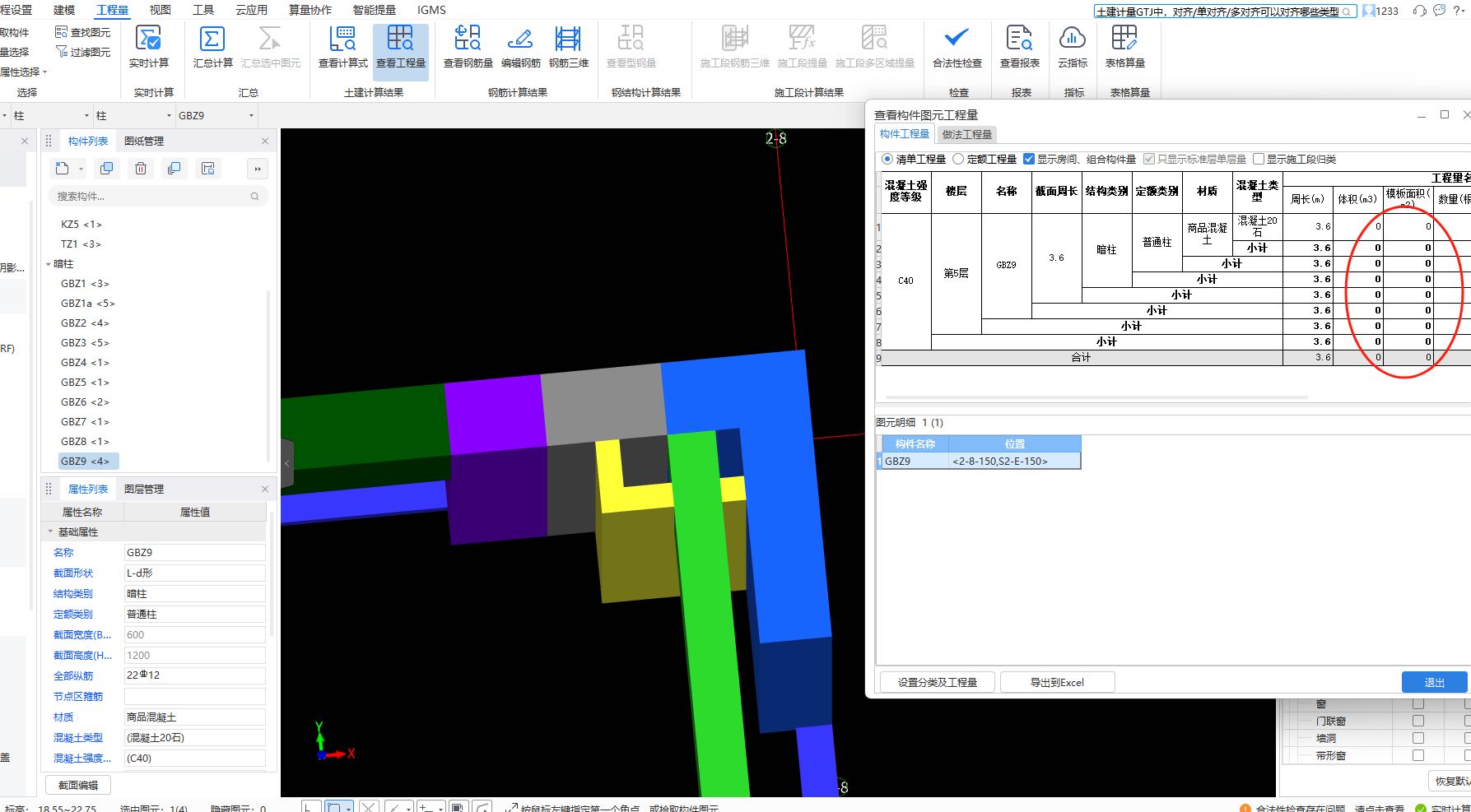Toggle 显示施工段归类 checkbox
This screenshot has height=812, width=1471.
pyautogui.click(x=1259, y=159)
